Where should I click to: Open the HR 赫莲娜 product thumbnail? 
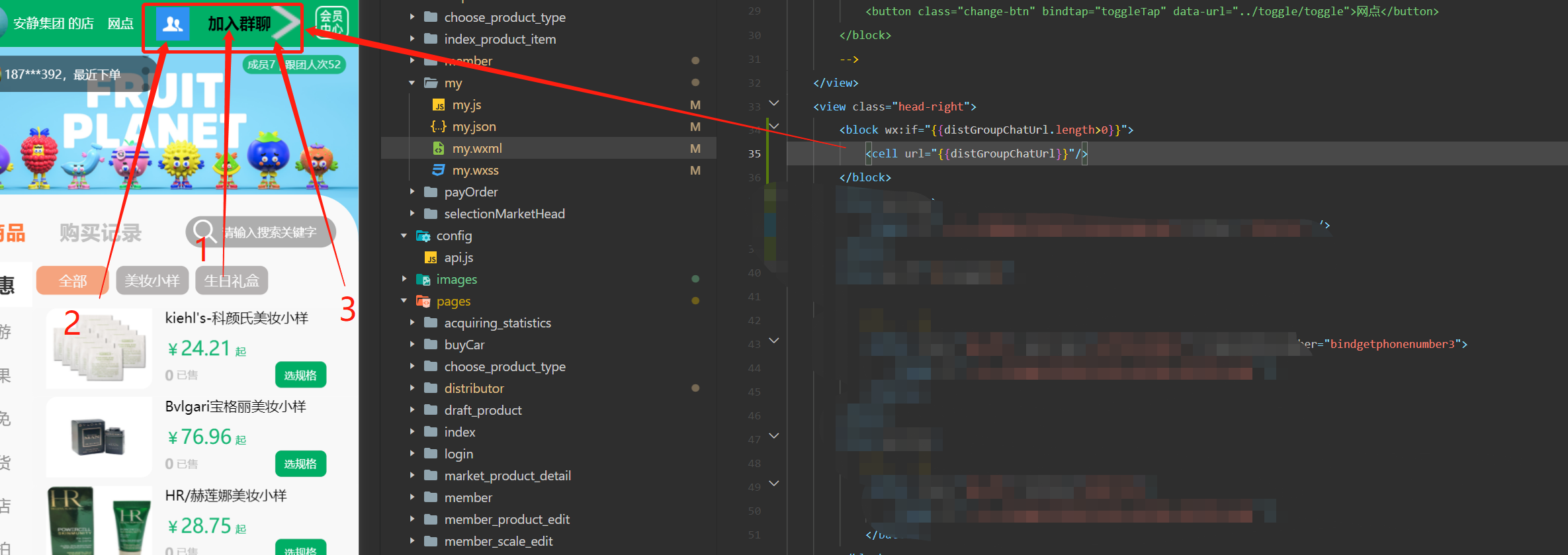tap(99, 521)
